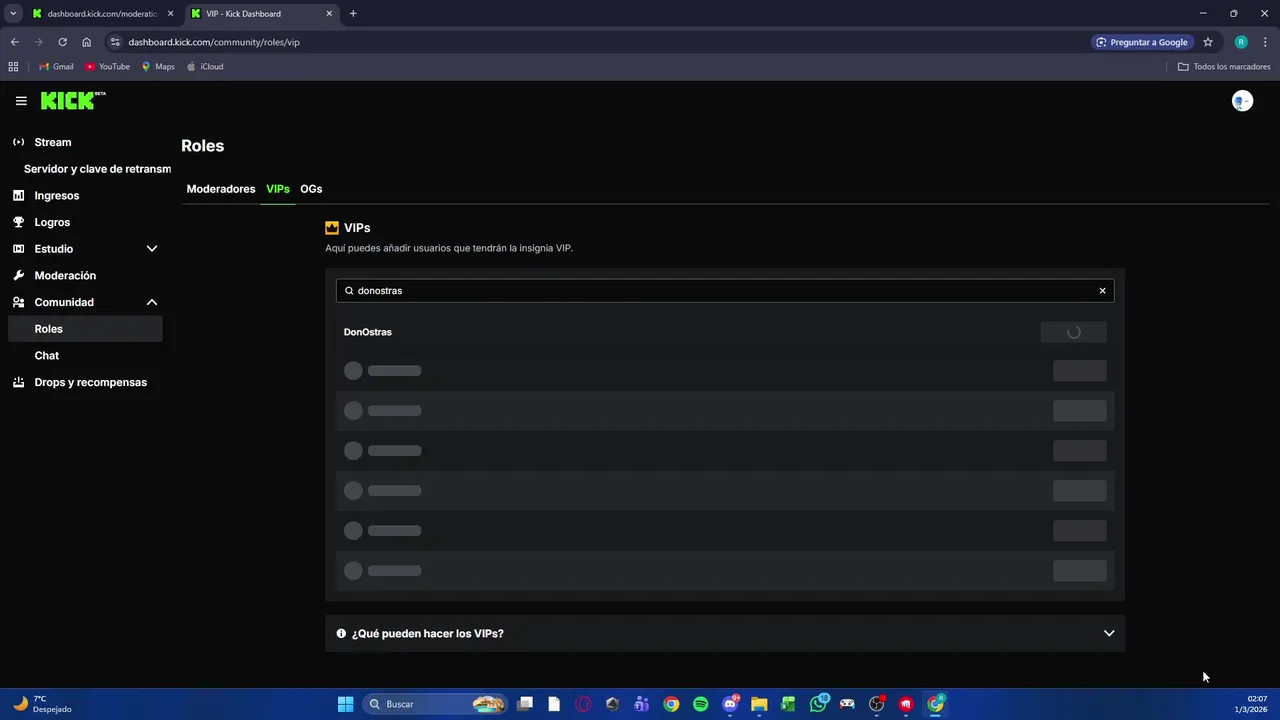Click the Kick logo
1280x720 pixels.
tap(73, 100)
